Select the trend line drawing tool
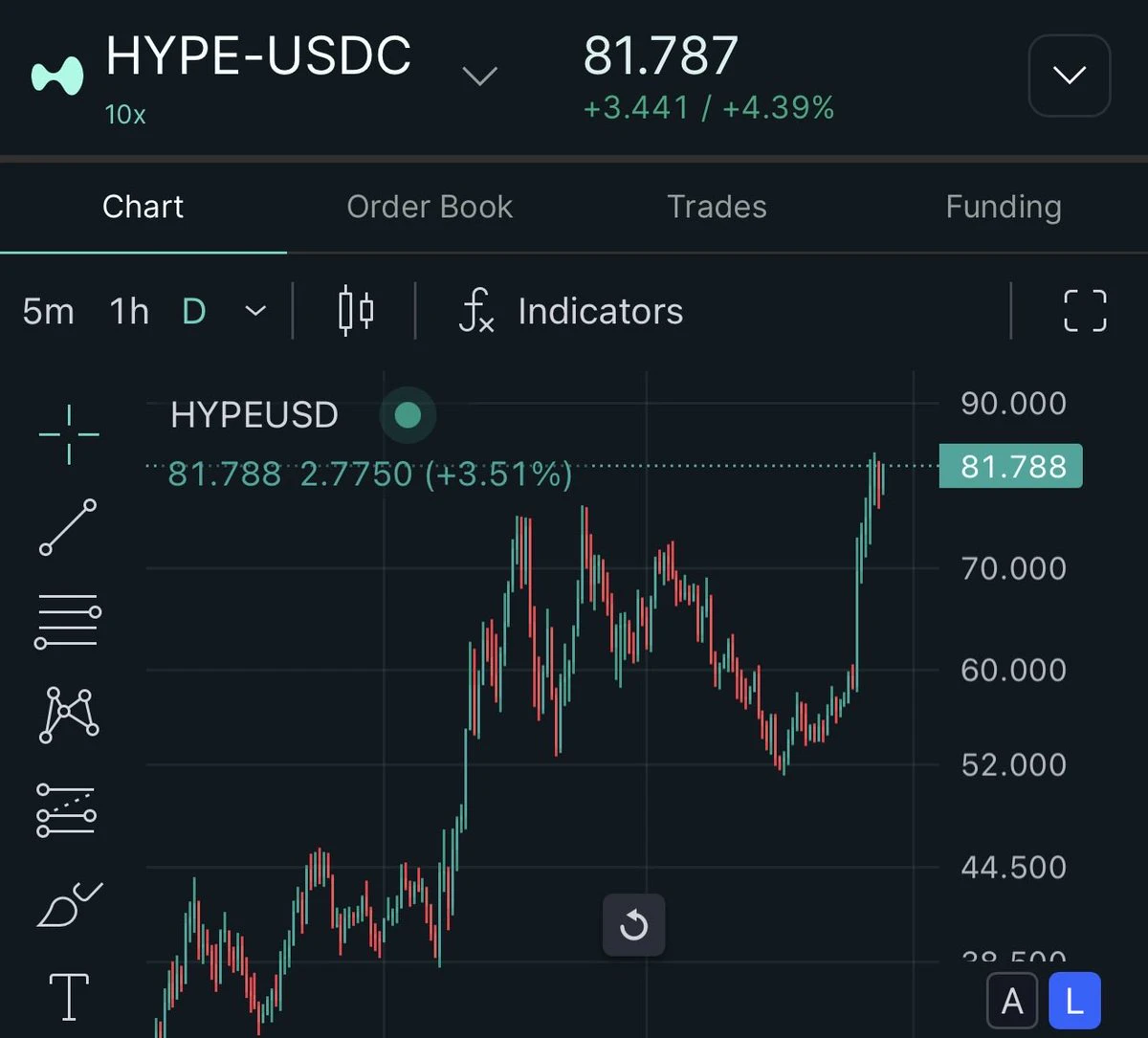Viewport: 1148px width, 1038px height. point(68,527)
